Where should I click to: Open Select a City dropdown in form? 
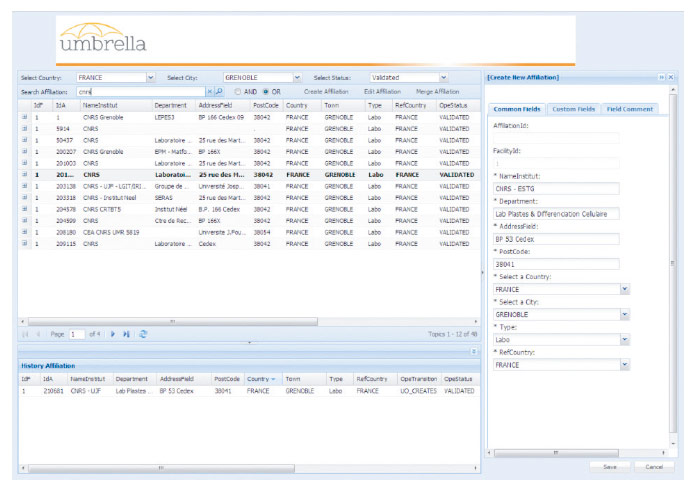click(625, 314)
